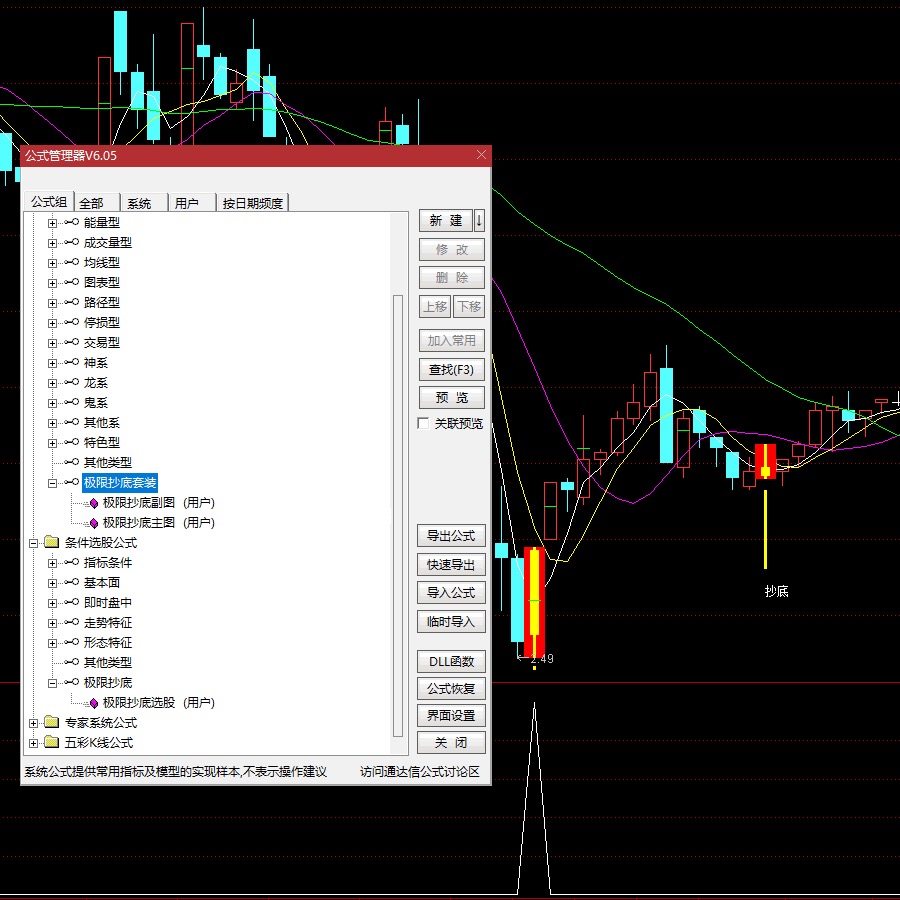Image resolution: width=900 pixels, height=900 pixels.
Task: Click the 极限抄底副图 formula diamond icon
Action: [94, 503]
